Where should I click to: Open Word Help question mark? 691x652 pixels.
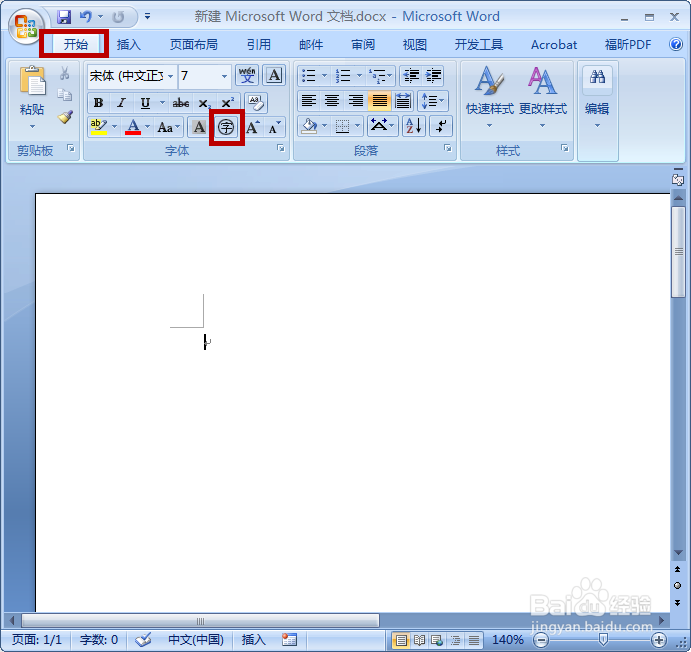tap(676, 44)
